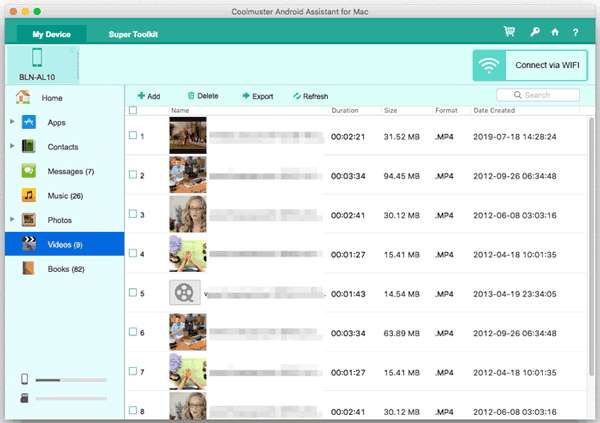Click the Music note icon

[x=29, y=195]
